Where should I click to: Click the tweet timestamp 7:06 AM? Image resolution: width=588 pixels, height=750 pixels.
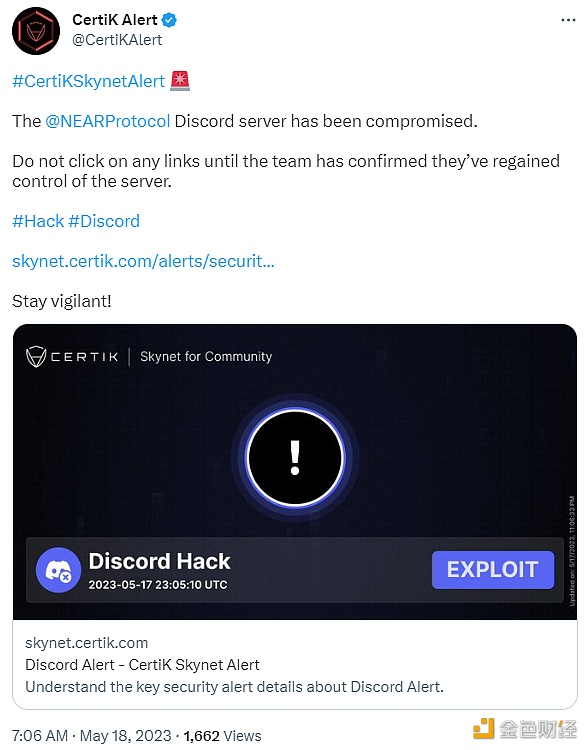click(x=40, y=736)
